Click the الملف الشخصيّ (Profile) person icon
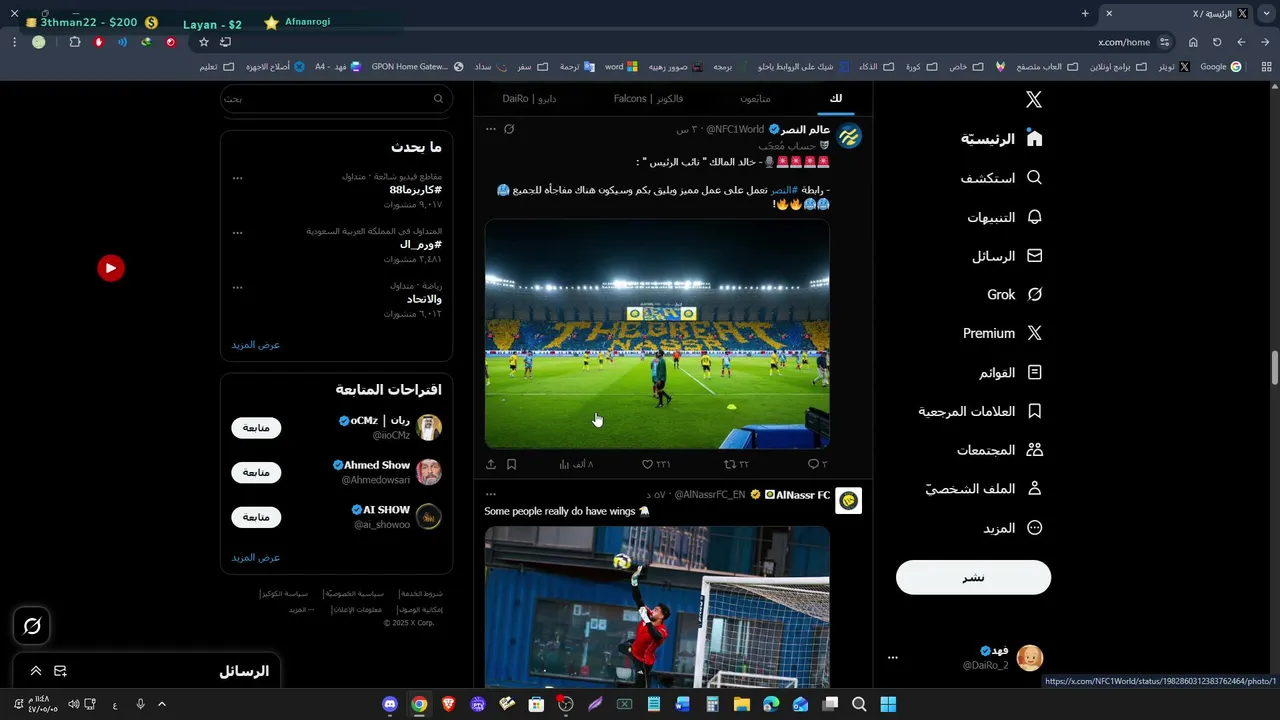 [x=1035, y=488]
